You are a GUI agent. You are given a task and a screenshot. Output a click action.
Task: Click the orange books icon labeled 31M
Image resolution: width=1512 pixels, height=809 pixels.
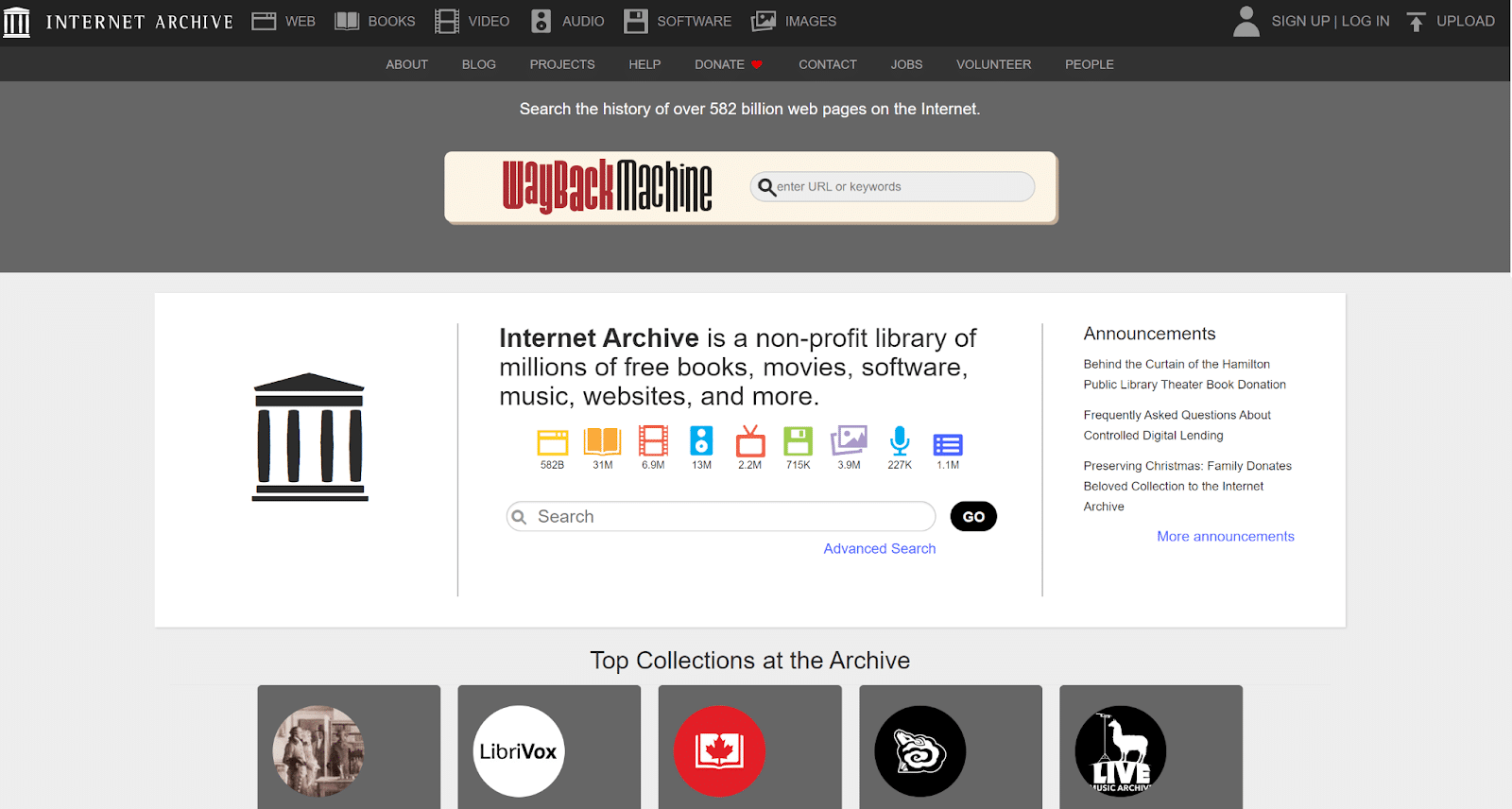point(602,441)
